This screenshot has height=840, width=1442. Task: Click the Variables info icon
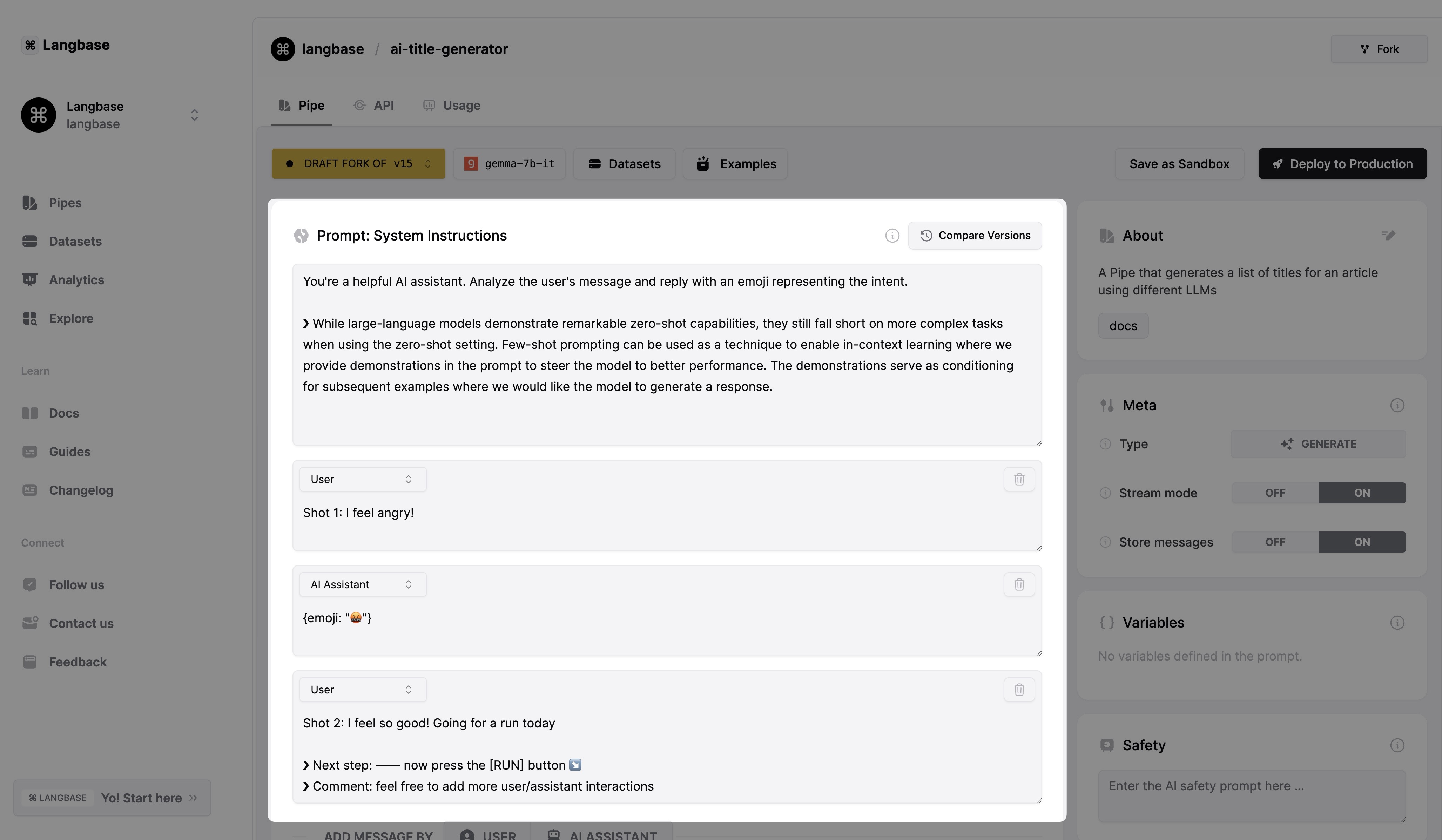[x=1397, y=623]
